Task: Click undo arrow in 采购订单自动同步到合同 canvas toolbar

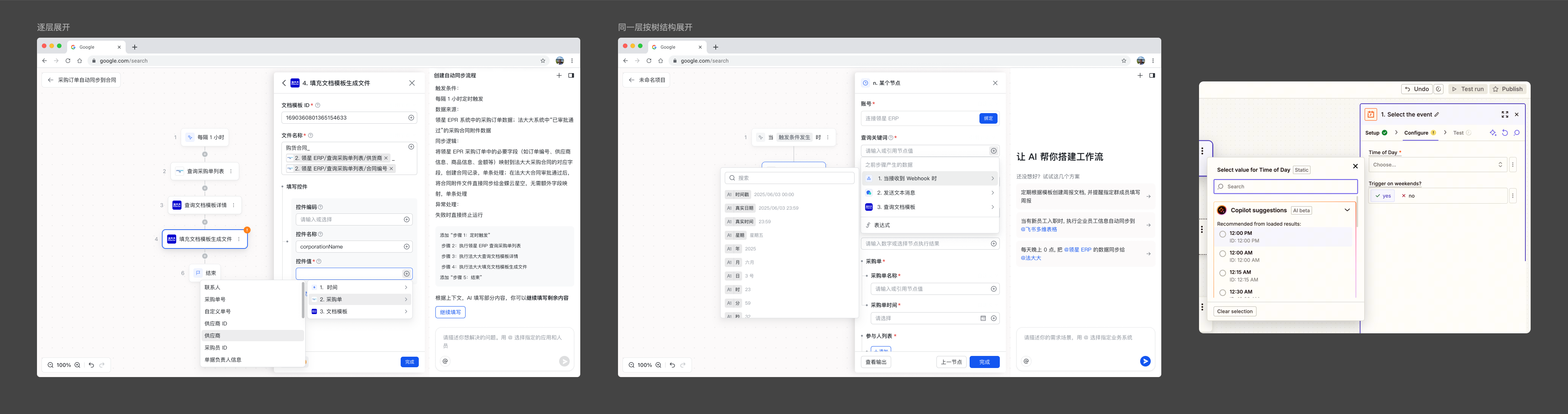Action: click(91, 365)
